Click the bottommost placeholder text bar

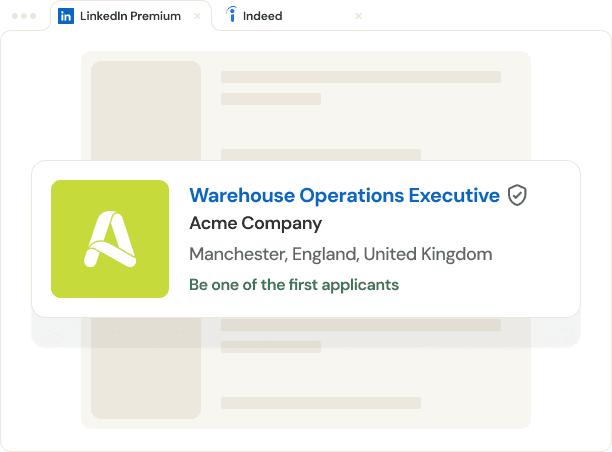[320, 403]
